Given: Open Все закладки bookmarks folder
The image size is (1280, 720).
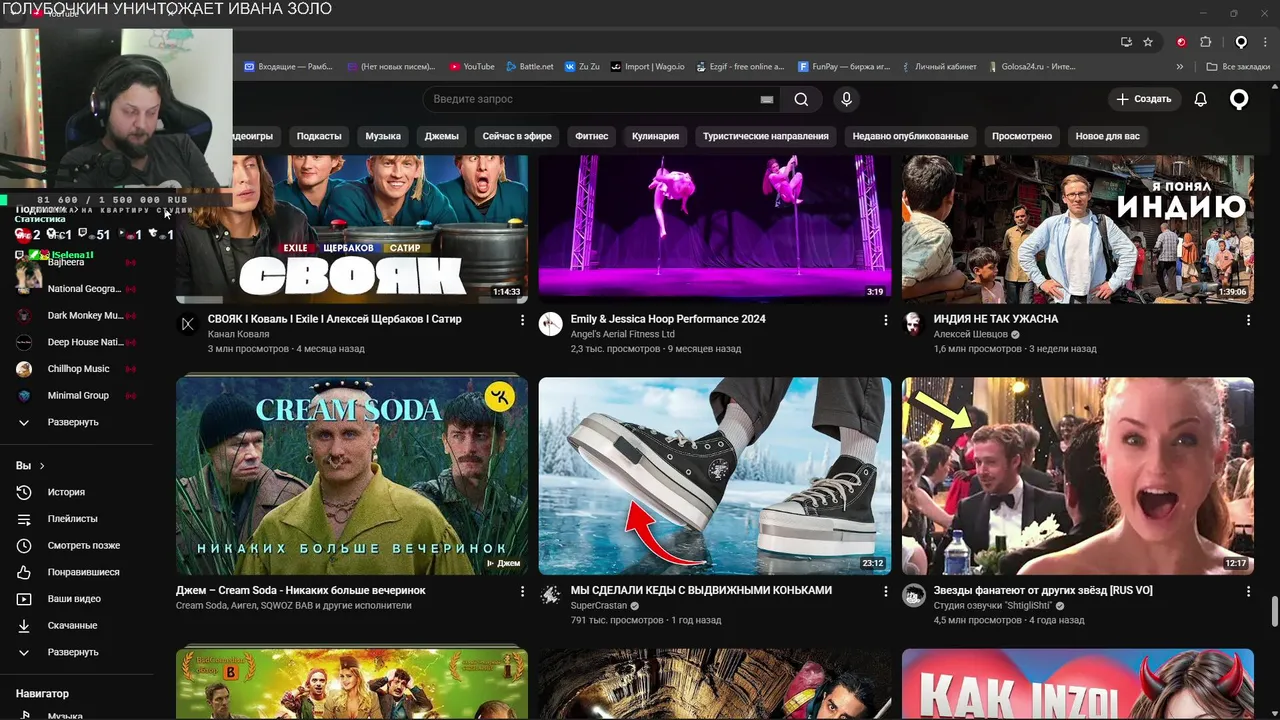Looking at the screenshot, I should [x=1238, y=67].
